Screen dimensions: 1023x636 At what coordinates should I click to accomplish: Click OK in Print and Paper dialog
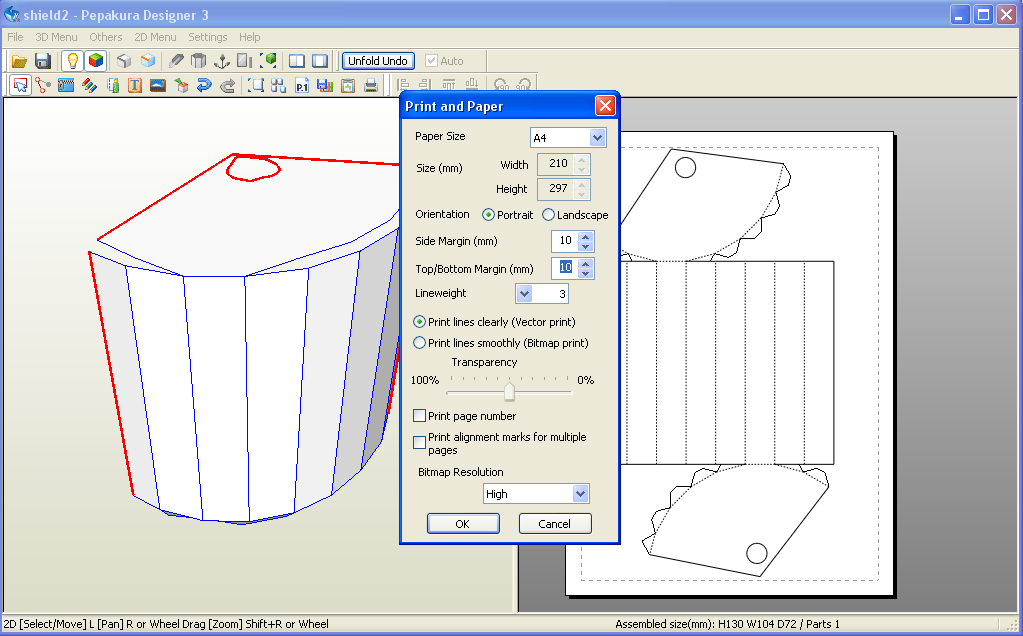[x=463, y=524]
